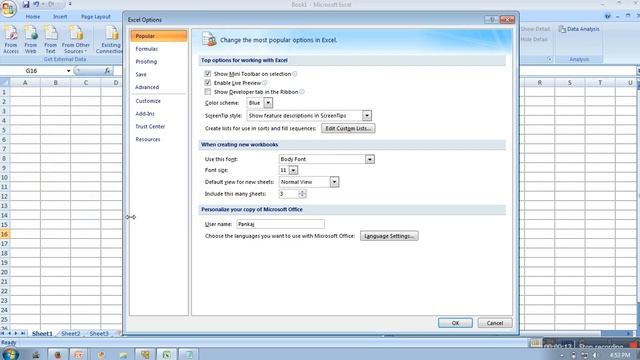
Task: Click in the User name field
Action: pyautogui.click(x=280, y=224)
